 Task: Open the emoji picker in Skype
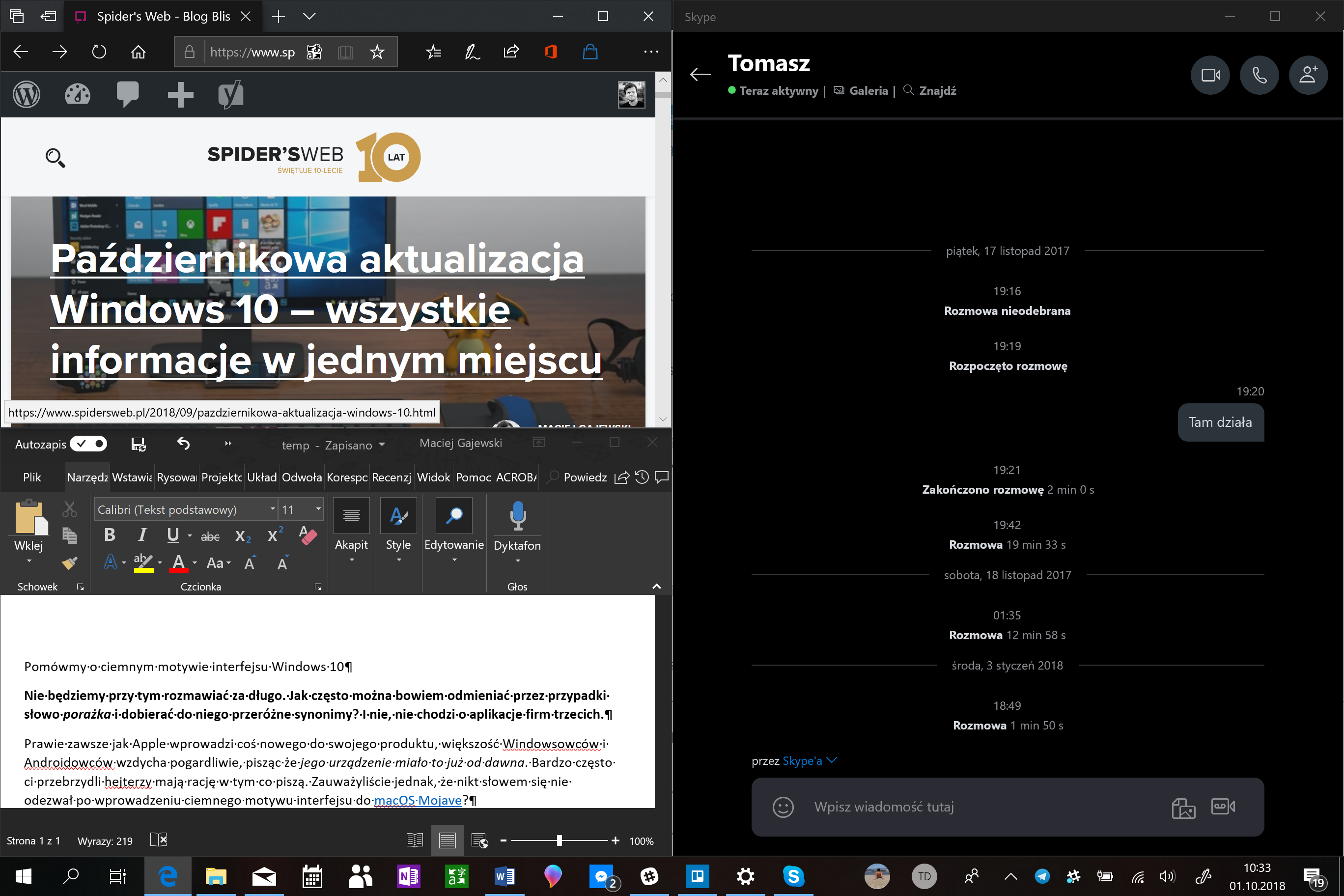(783, 807)
